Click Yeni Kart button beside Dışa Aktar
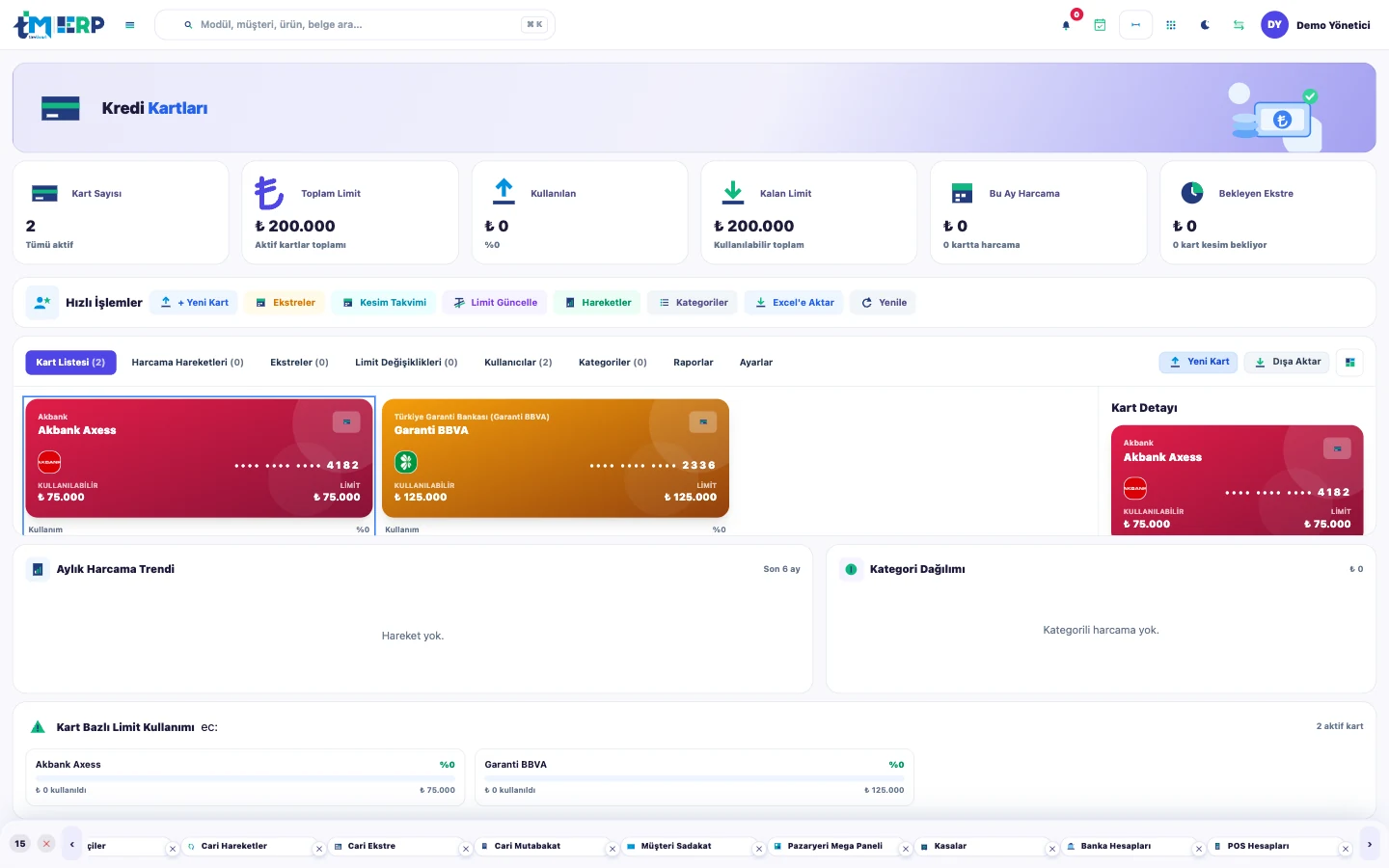The image size is (1389, 868). [x=1199, y=363]
